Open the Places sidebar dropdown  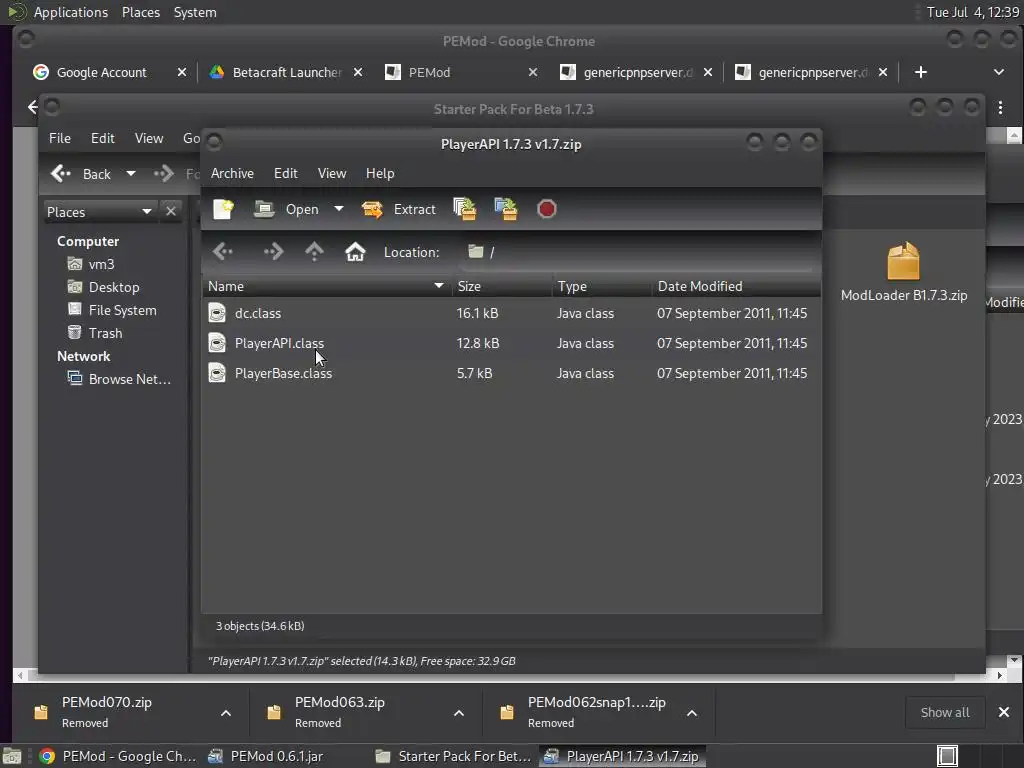[x=100, y=212]
